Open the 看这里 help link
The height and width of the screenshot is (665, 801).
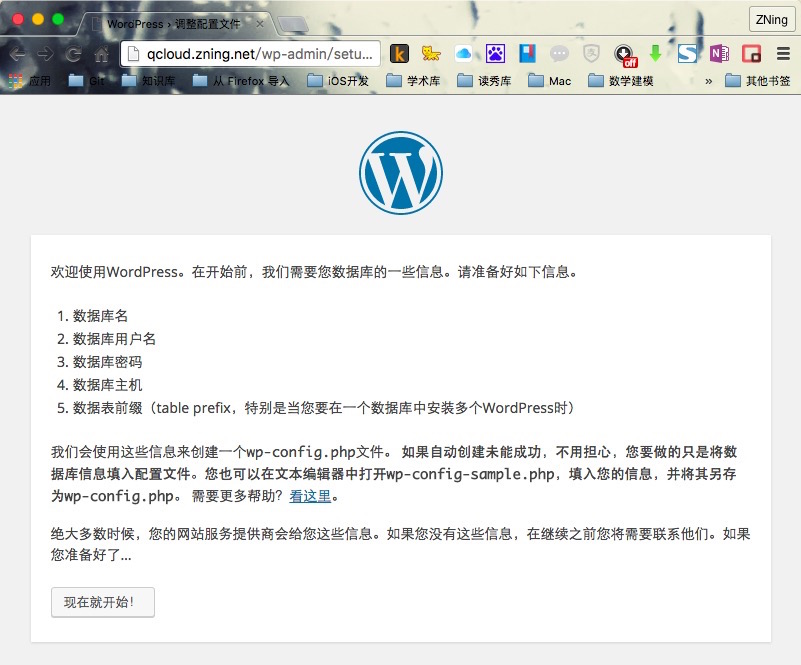(311, 496)
